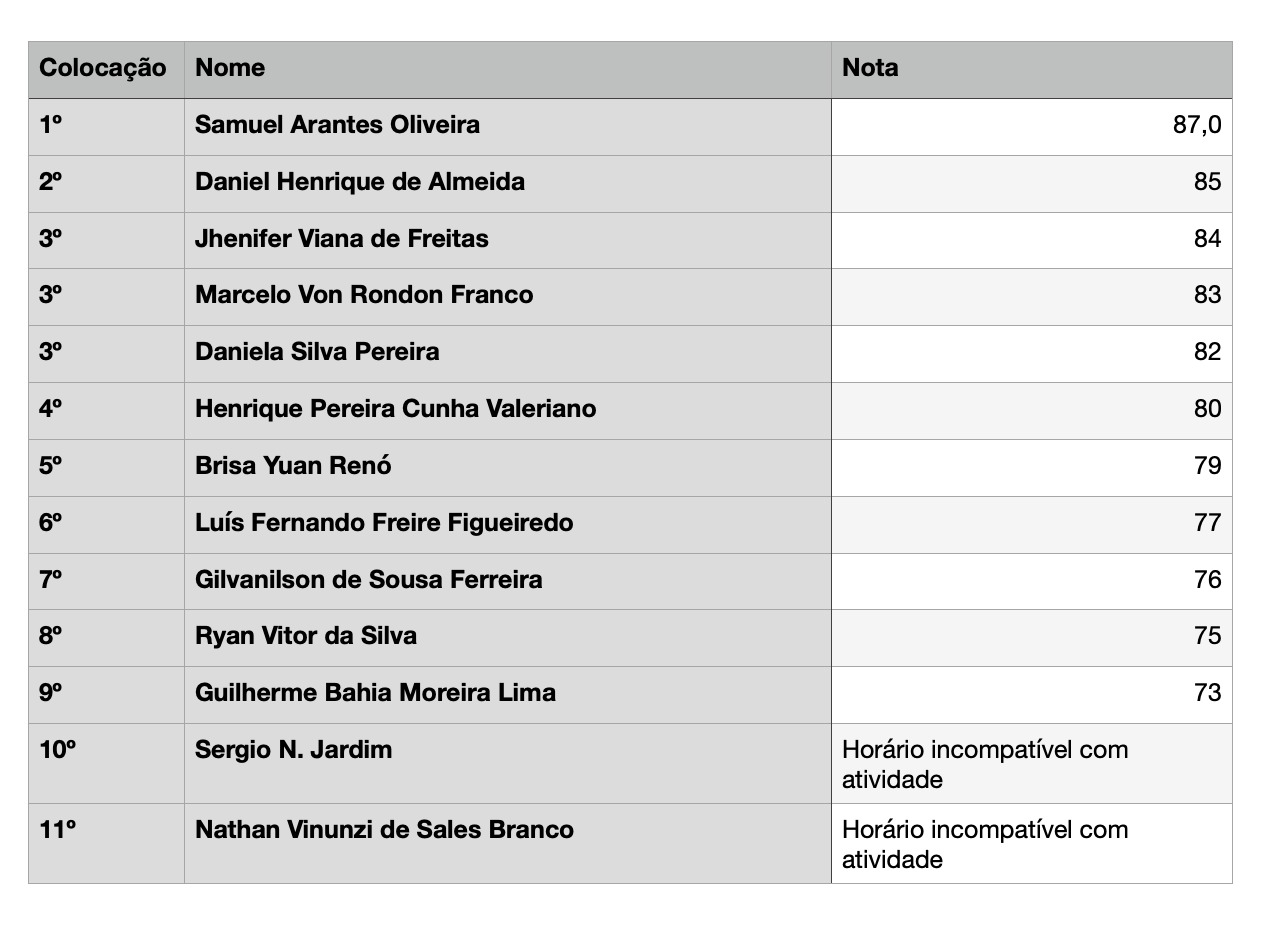Click the Colocação column header
The height and width of the screenshot is (936, 1272).
[102, 68]
